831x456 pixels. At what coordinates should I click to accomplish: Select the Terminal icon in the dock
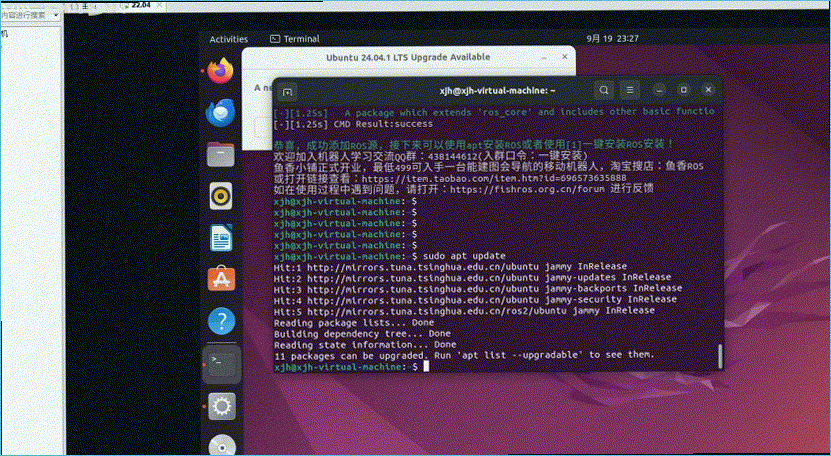222,365
